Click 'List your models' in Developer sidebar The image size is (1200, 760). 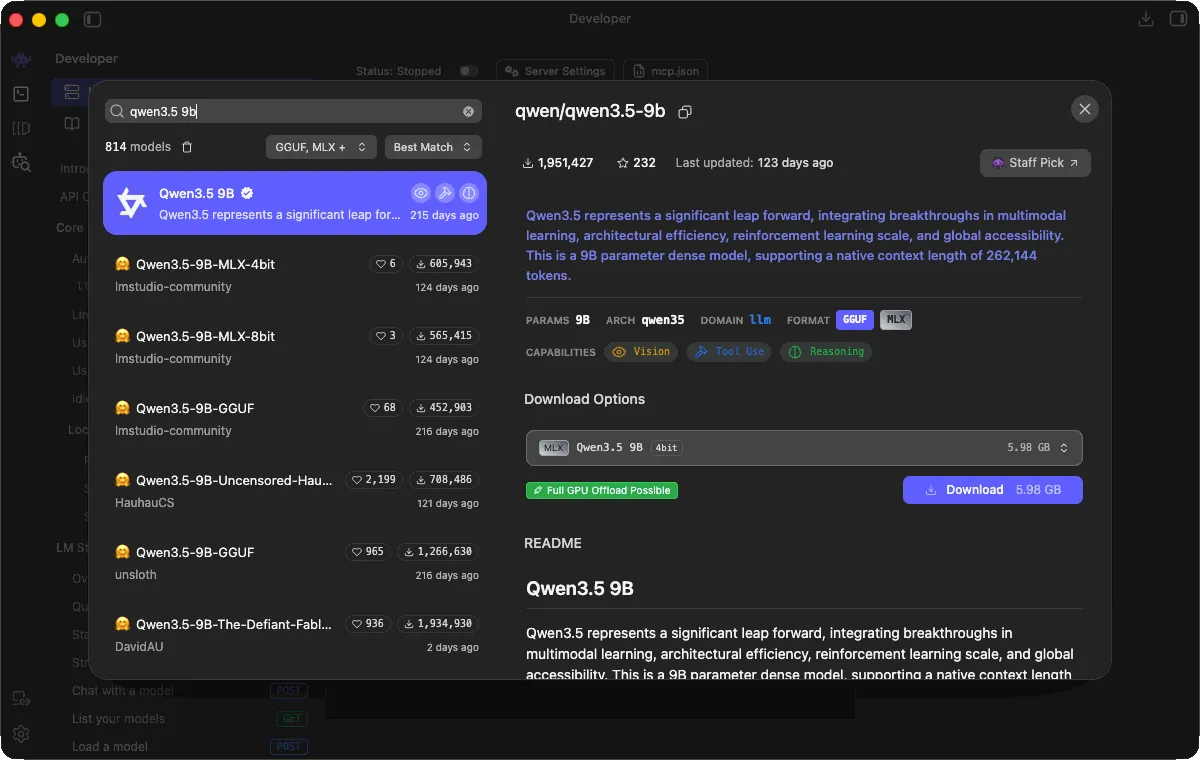118,719
